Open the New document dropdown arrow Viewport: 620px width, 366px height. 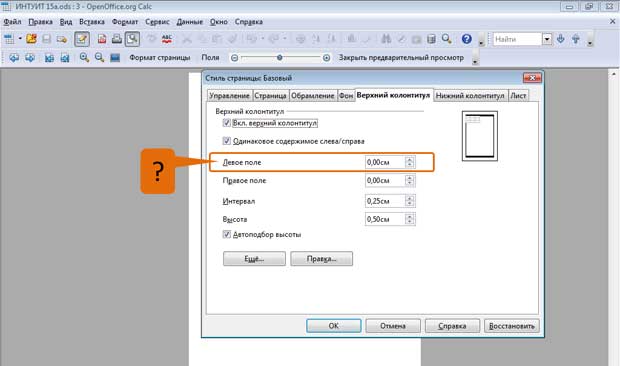point(19,39)
